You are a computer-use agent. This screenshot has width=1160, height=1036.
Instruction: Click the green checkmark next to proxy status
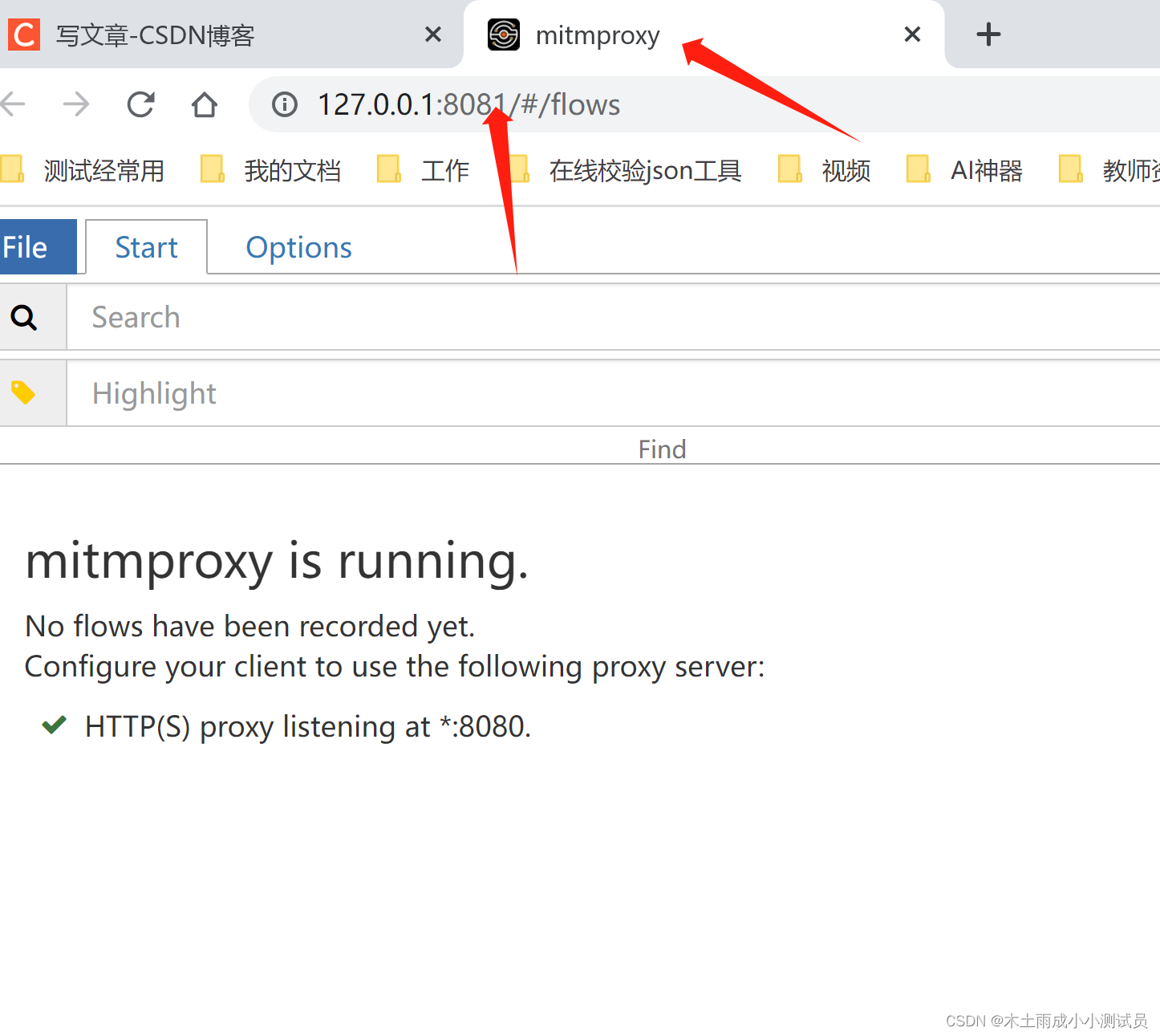point(54,725)
